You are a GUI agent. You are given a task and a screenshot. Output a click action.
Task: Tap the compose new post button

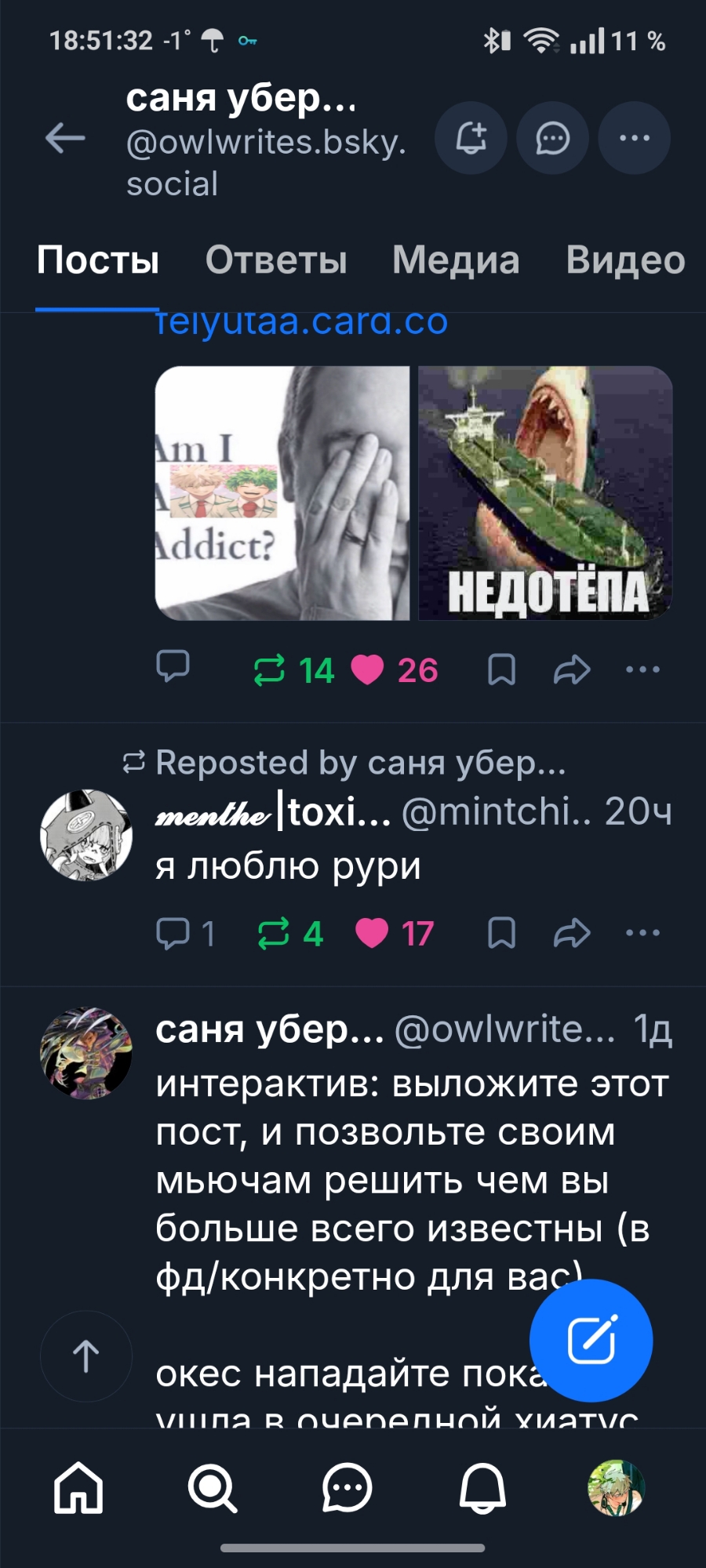(x=591, y=1341)
